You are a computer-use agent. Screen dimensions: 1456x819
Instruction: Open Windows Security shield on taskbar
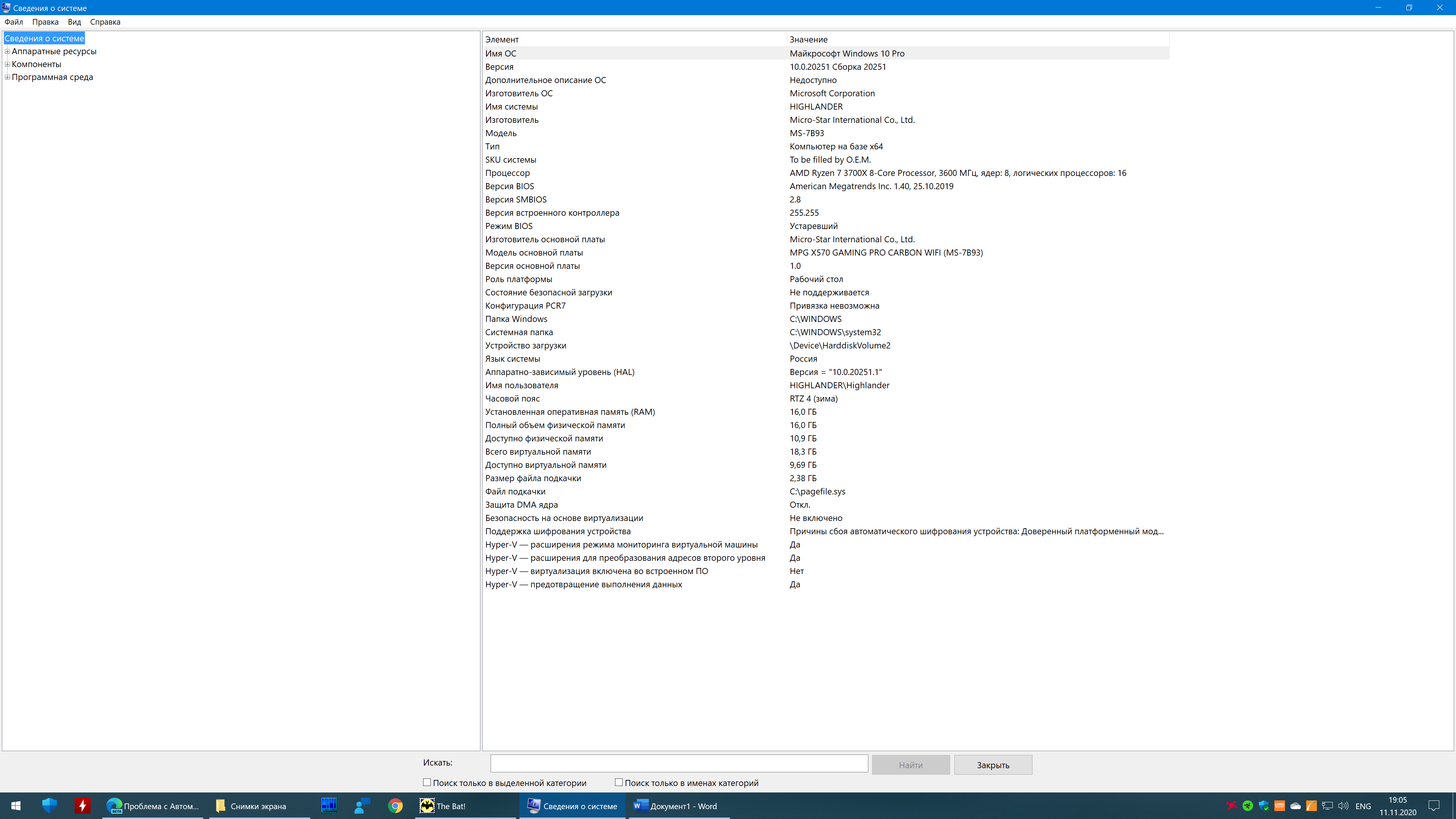point(49,806)
